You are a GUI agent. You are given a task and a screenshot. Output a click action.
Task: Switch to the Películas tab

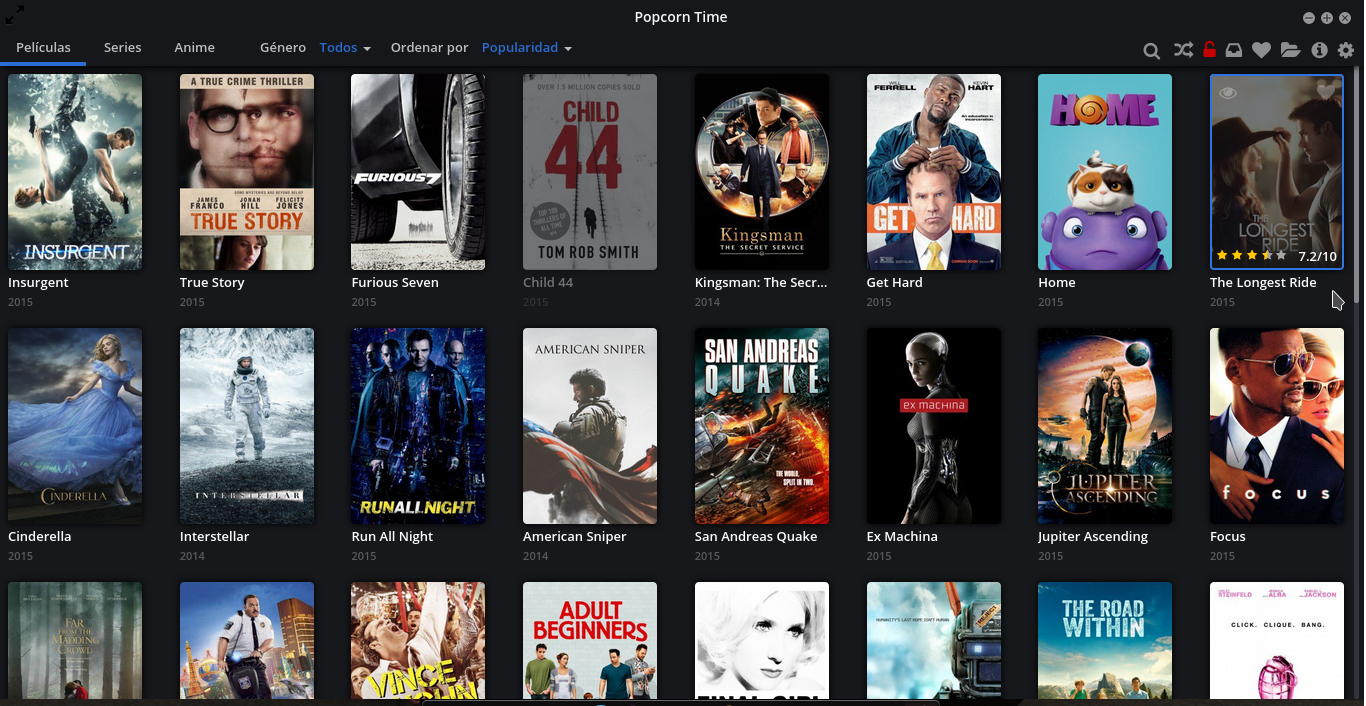tap(43, 47)
